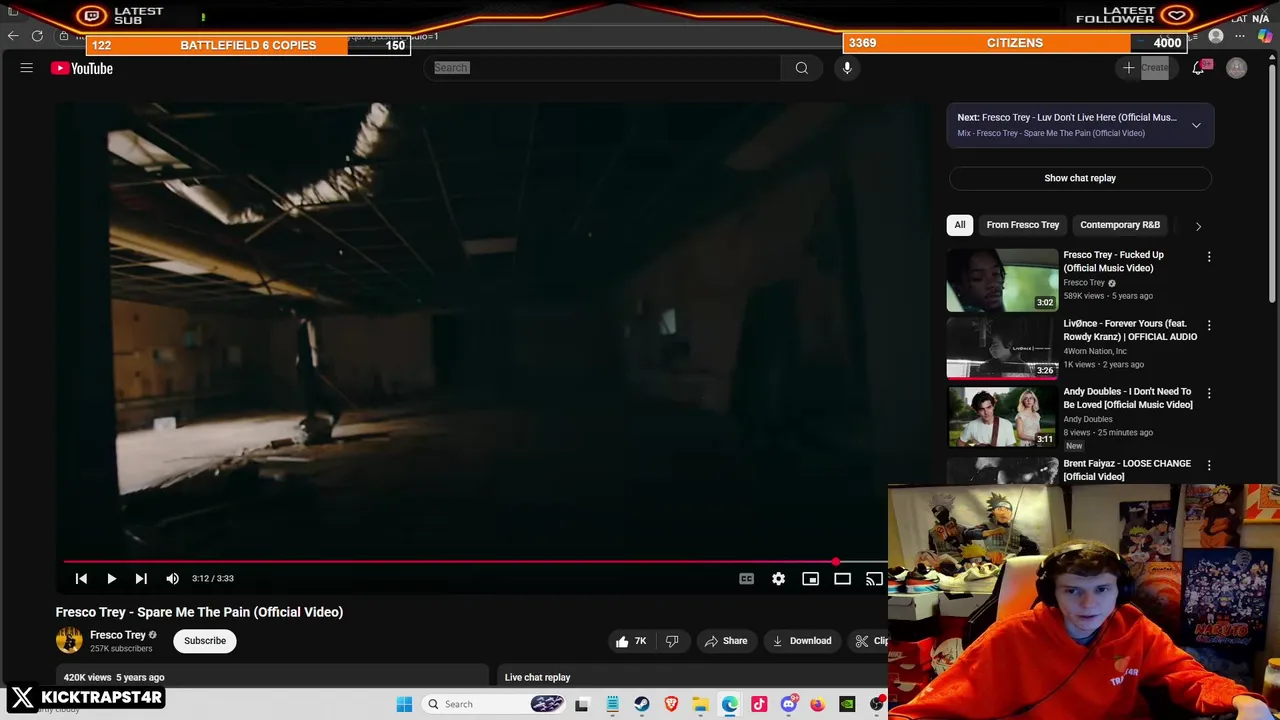Like the video with 7K likes

click(x=631, y=641)
